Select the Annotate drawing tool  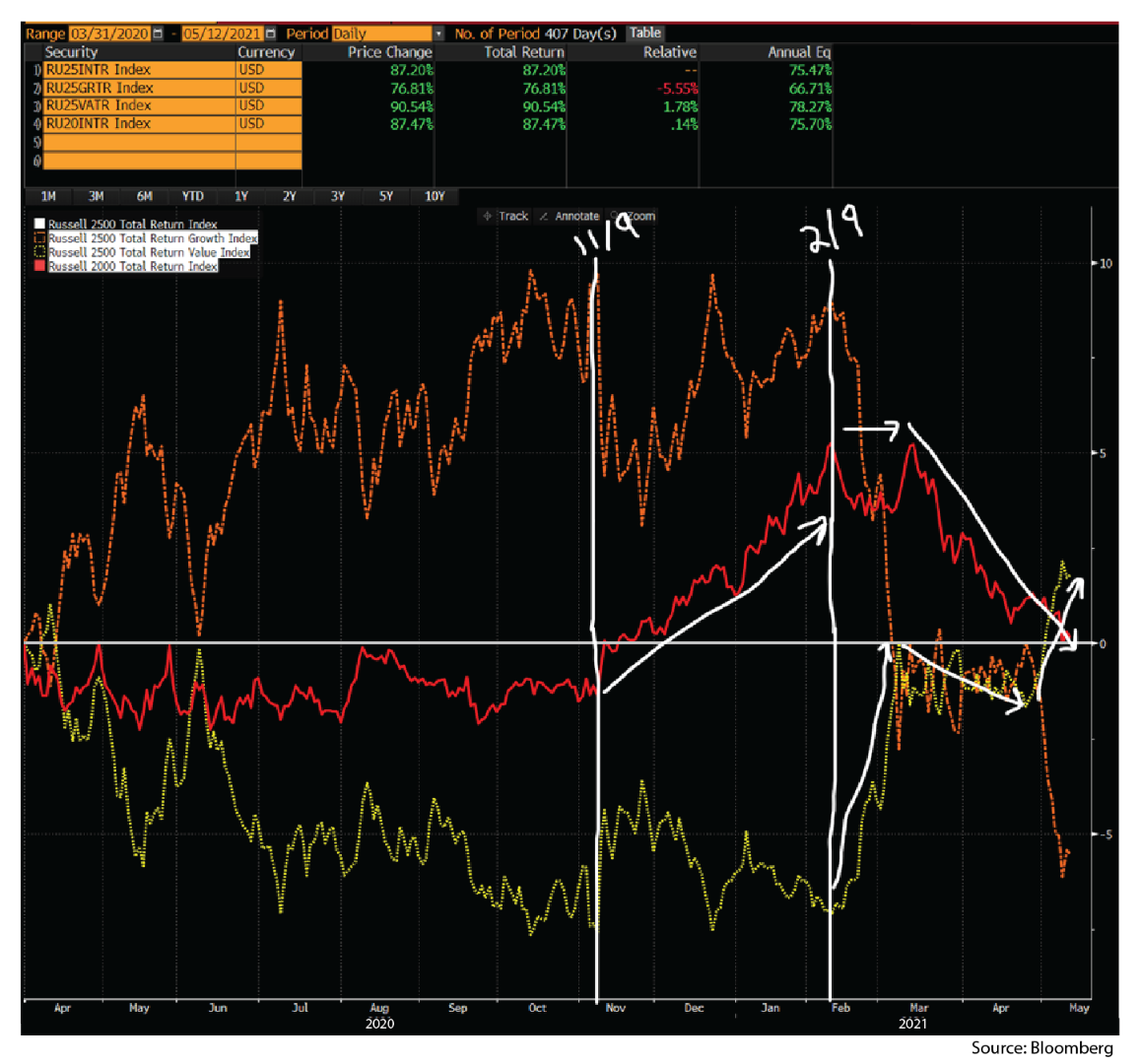click(x=570, y=216)
